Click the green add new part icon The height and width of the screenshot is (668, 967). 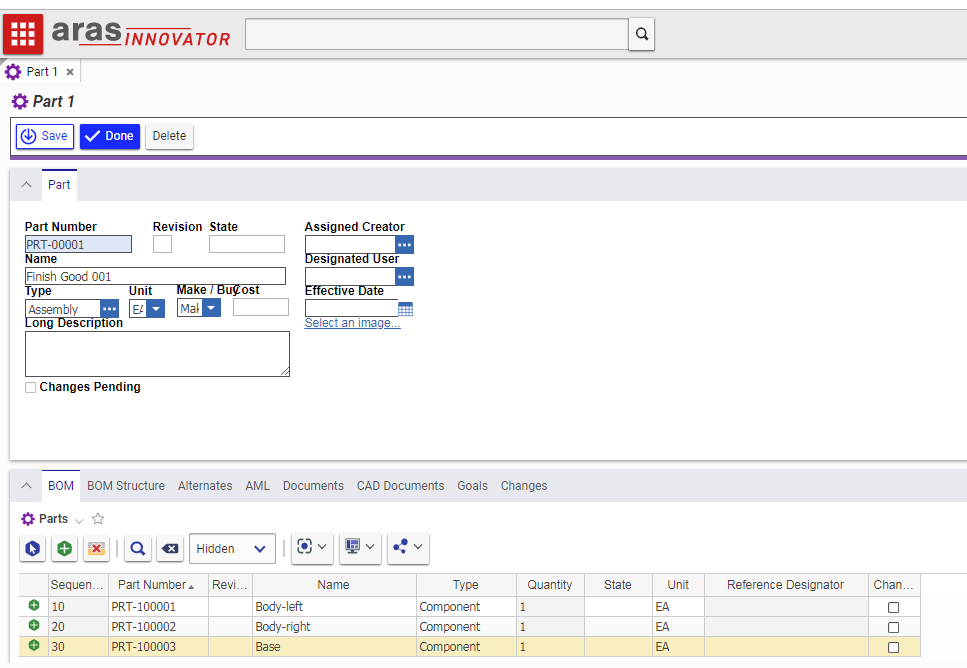(x=64, y=548)
